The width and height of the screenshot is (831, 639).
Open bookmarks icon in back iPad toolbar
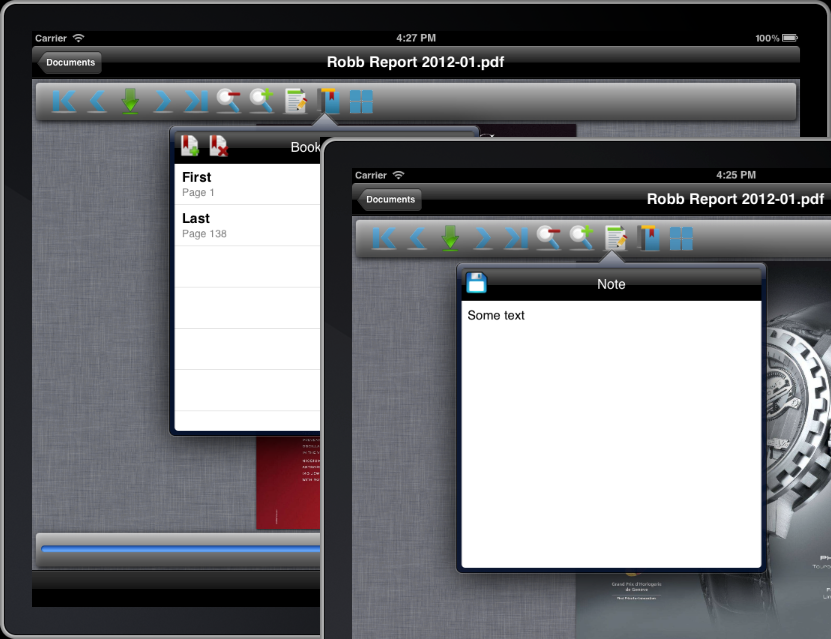329,101
